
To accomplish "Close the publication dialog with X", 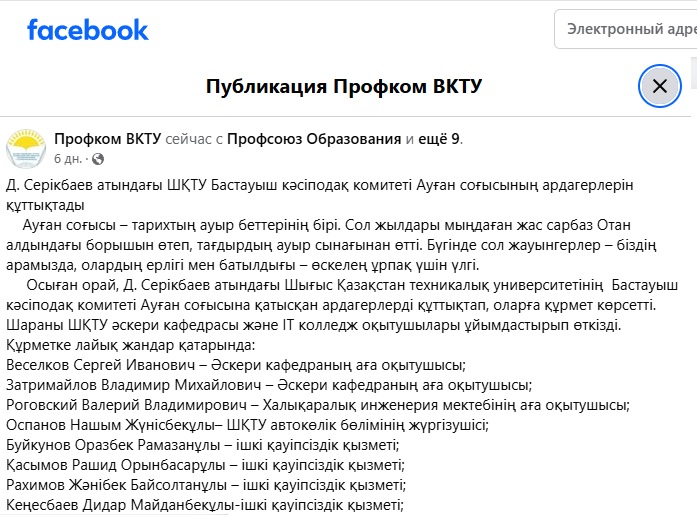I will (x=659, y=87).
